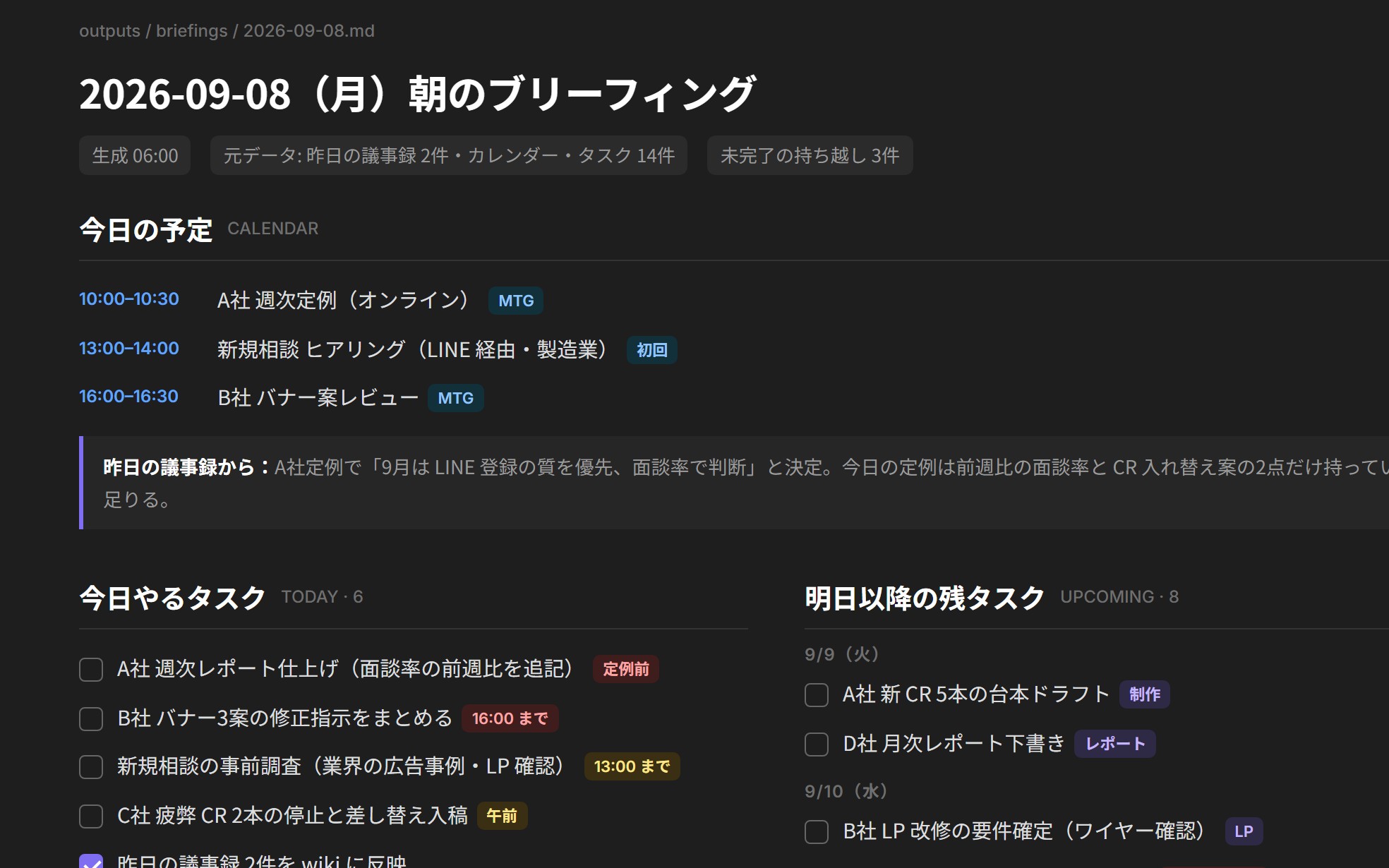The height and width of the screenshot is (868, 1389).
Task: Click the 午前 tag
Action: pyautogui.click(x=502, y=816)
